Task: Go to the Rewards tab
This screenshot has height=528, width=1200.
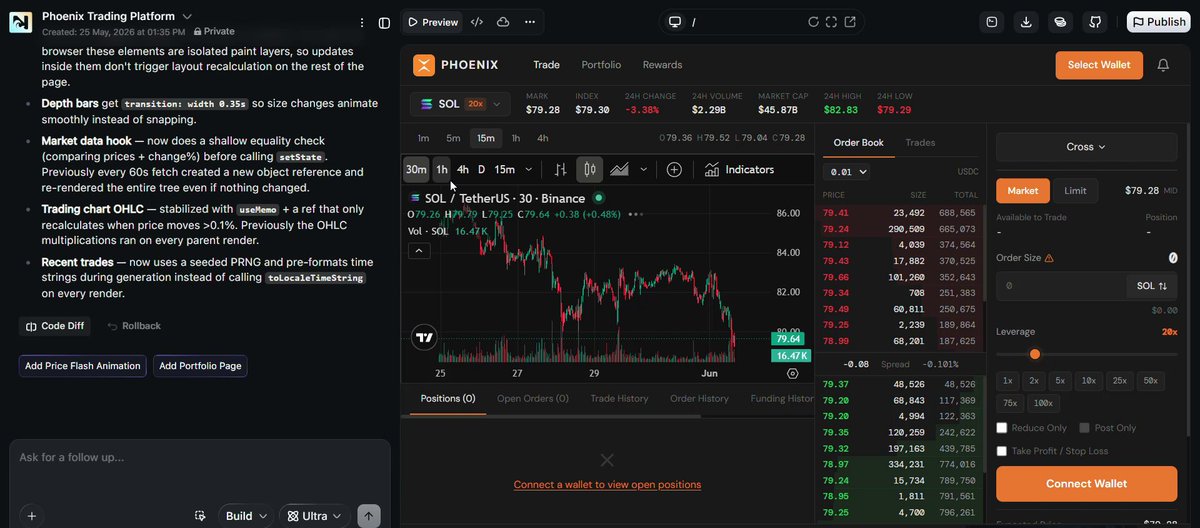Action: pos(662,65)
